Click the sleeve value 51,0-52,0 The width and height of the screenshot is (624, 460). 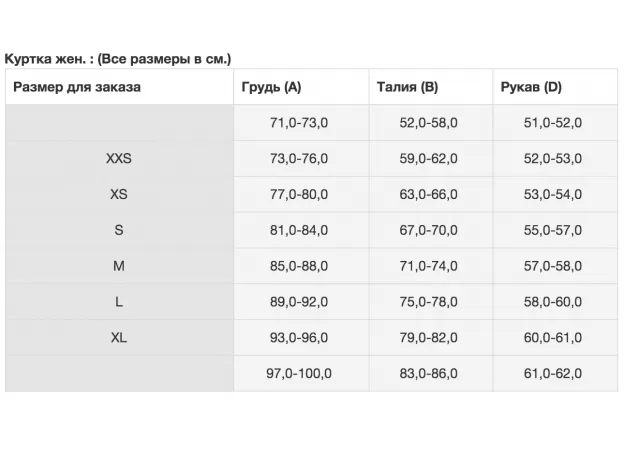click(x=553, y=123)
